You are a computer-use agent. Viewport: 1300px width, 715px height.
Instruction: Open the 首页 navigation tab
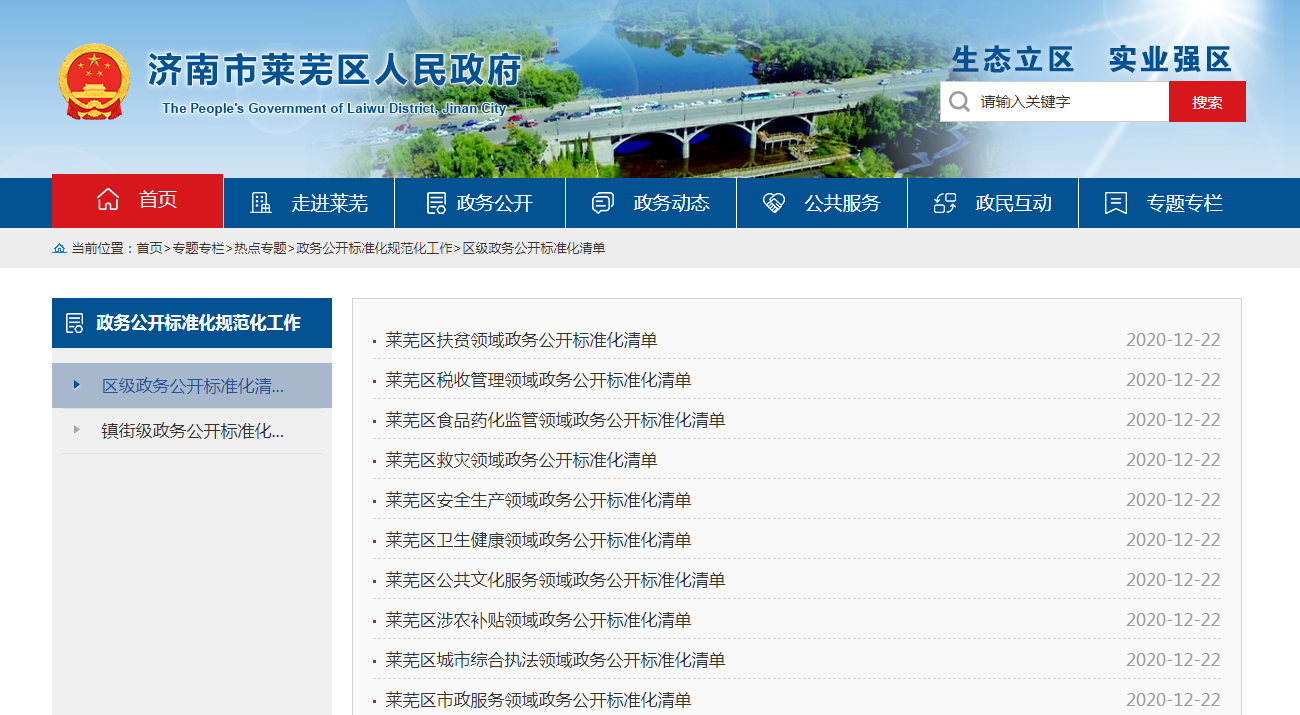point(137,201)
